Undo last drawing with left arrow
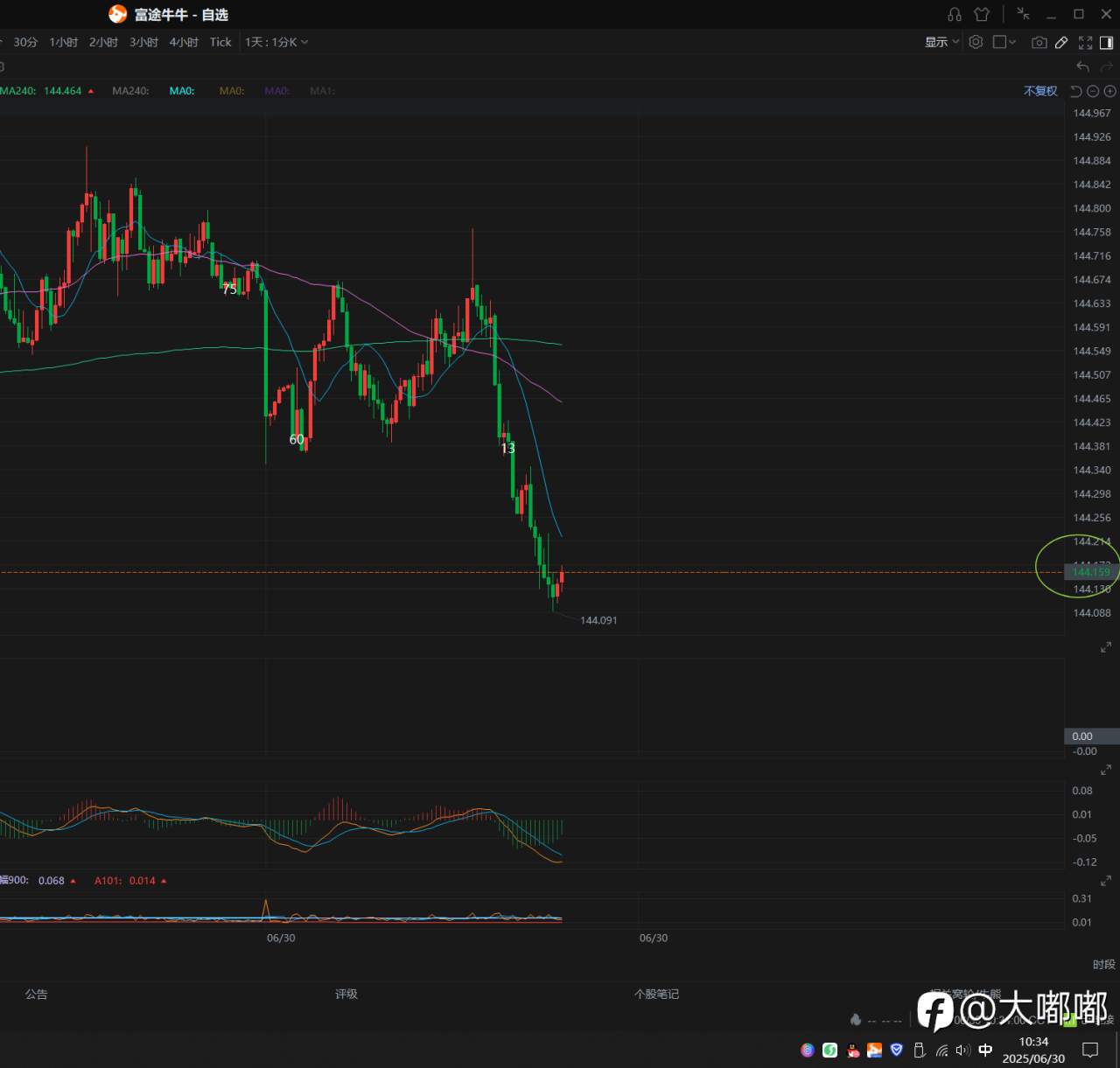This screenshot has width=1120, height=1068. click(1083, 66)
